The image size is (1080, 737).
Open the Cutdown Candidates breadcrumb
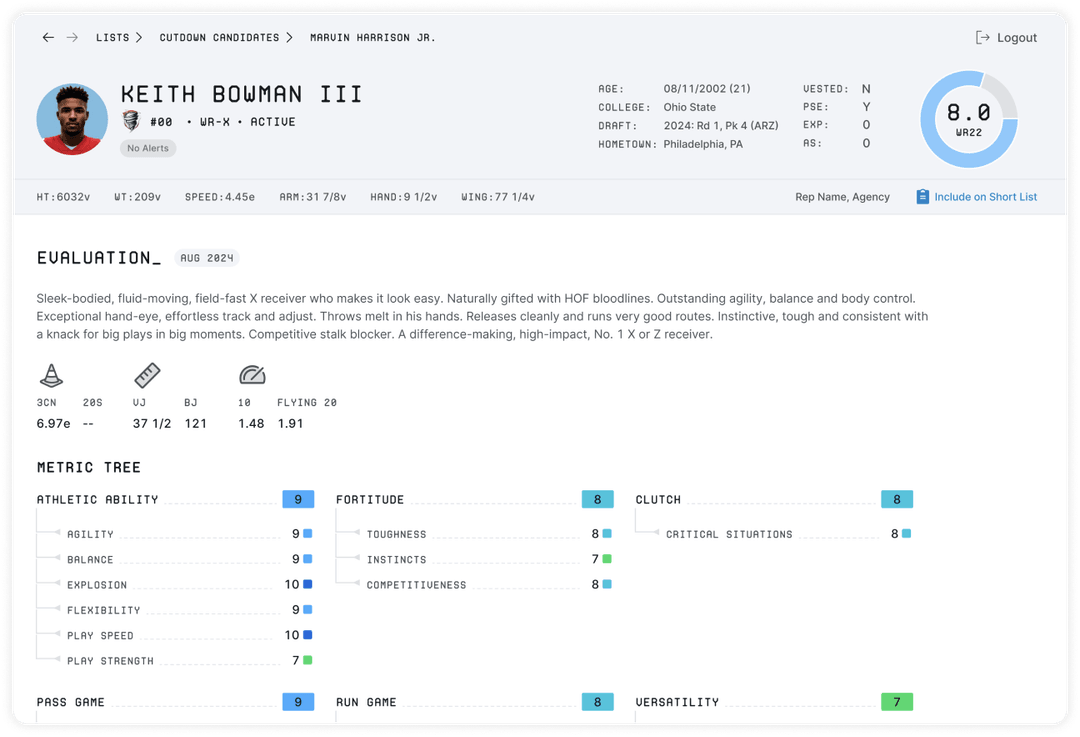coord(219,38)
